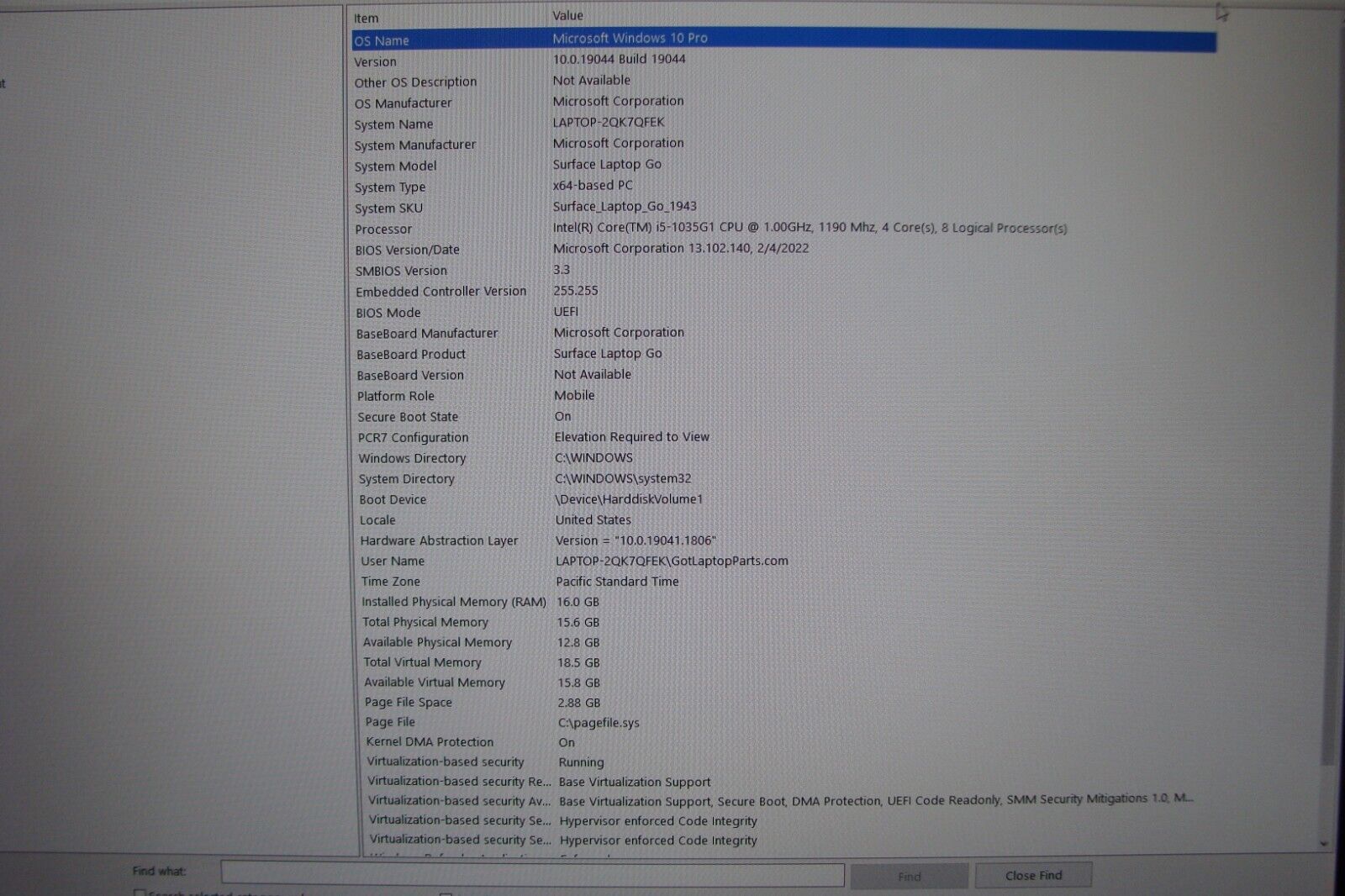Screen dimensions: 1345x896
Task: Select the Other OS Description row
Action: coord(783,82)
